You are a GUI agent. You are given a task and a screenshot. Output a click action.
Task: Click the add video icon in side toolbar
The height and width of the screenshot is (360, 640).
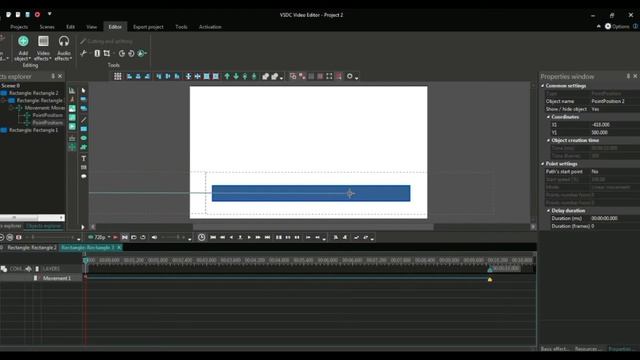(72, 127)
